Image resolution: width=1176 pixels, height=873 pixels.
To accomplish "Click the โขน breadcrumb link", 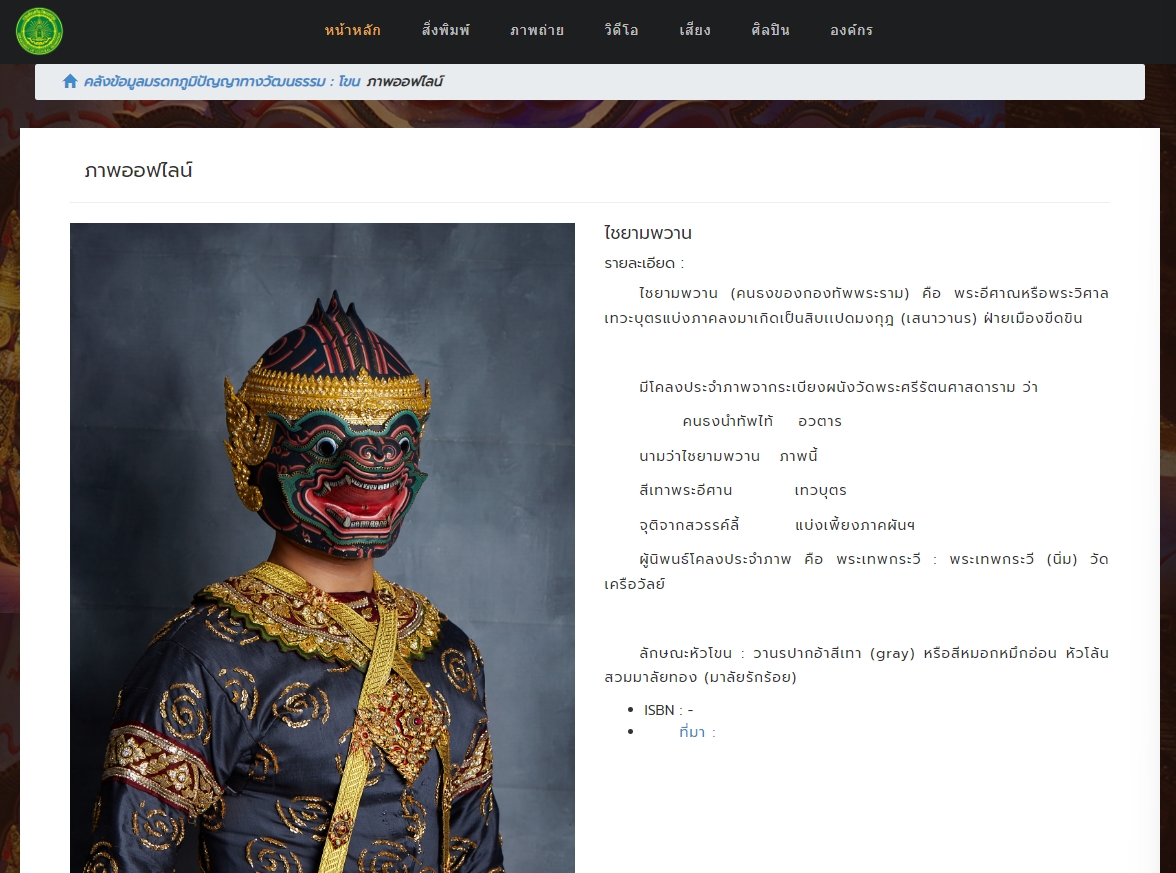I will pos(349,81).
